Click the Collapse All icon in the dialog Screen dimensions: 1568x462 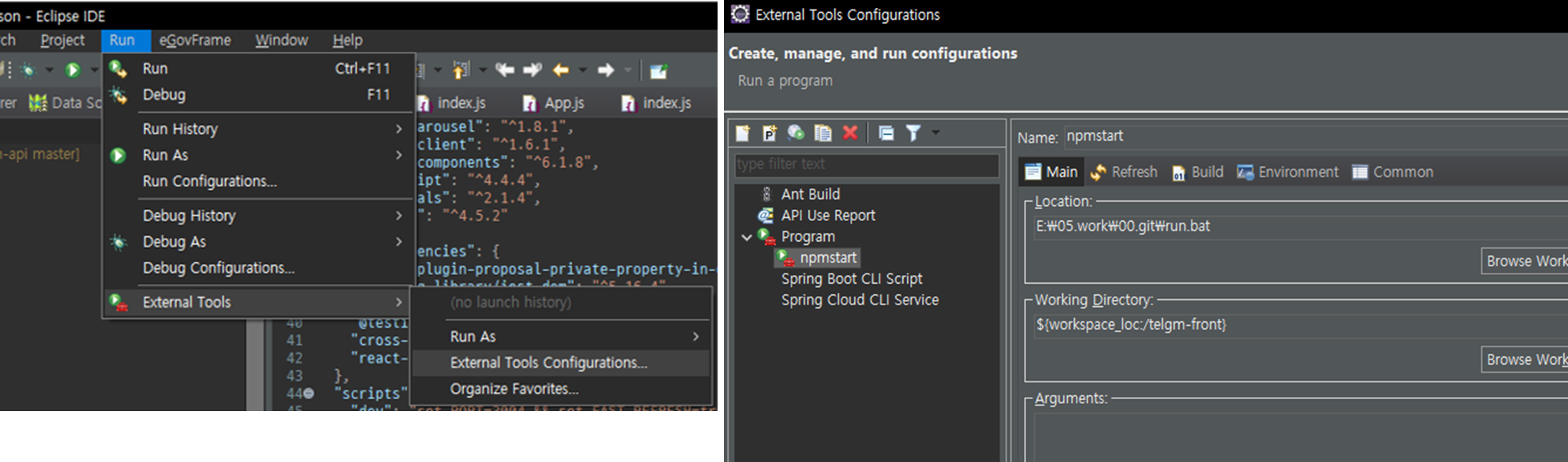[x=886, y=133]
